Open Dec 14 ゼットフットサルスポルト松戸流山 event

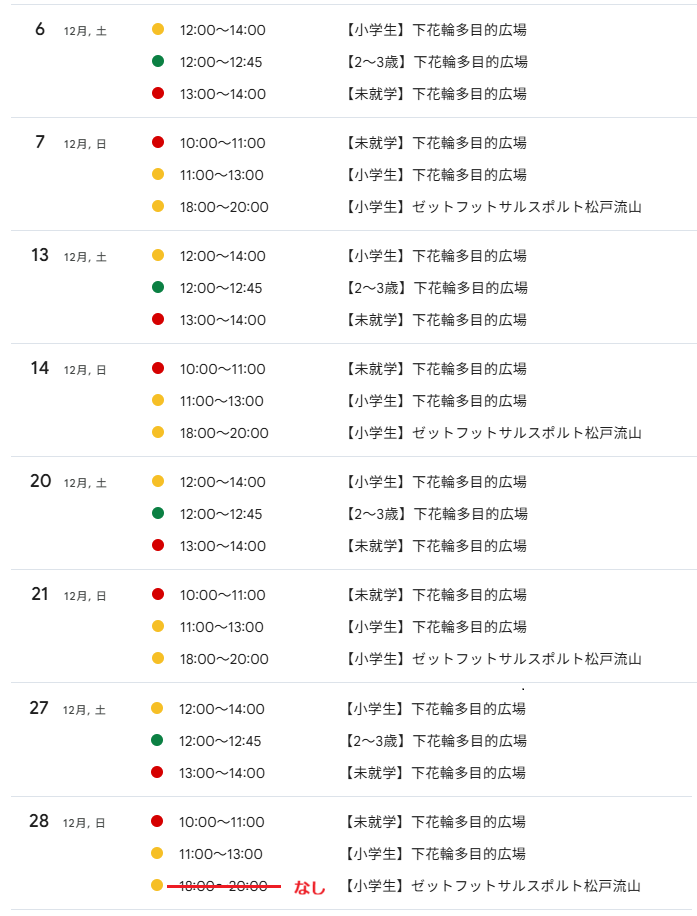[493, 433]
